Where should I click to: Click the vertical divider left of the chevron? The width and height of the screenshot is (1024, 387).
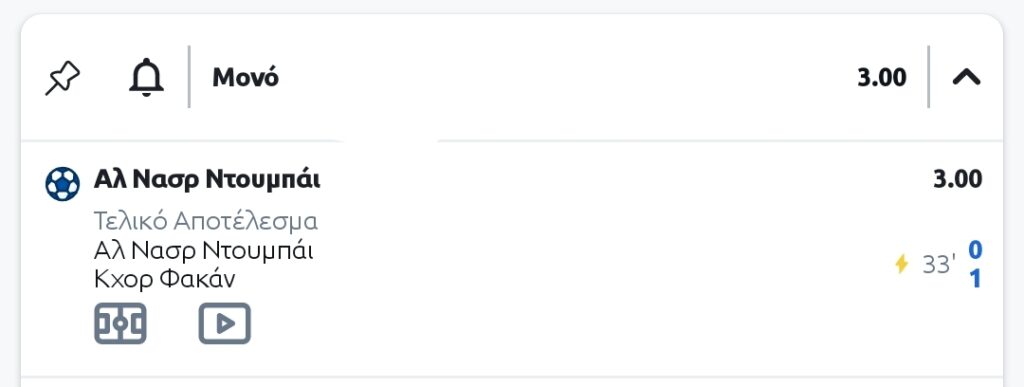point(928,76)
